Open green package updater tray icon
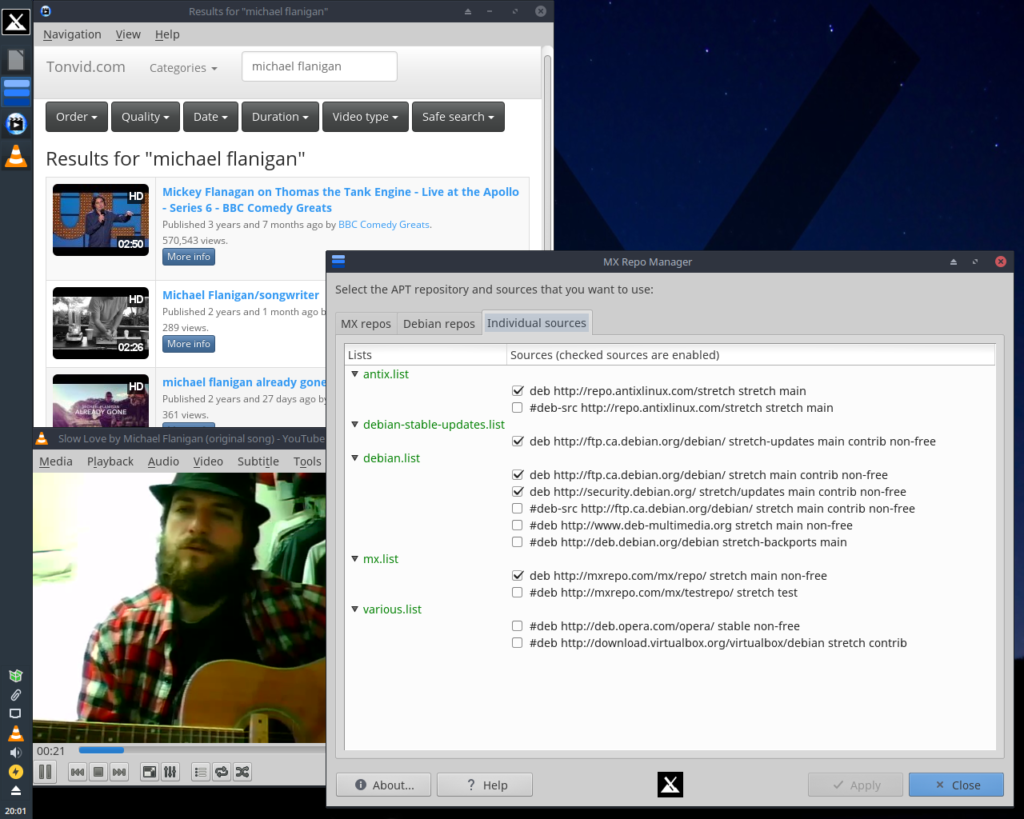This screenshot has width=1024, height=819. pyautogui.click(x=16, y=676)
